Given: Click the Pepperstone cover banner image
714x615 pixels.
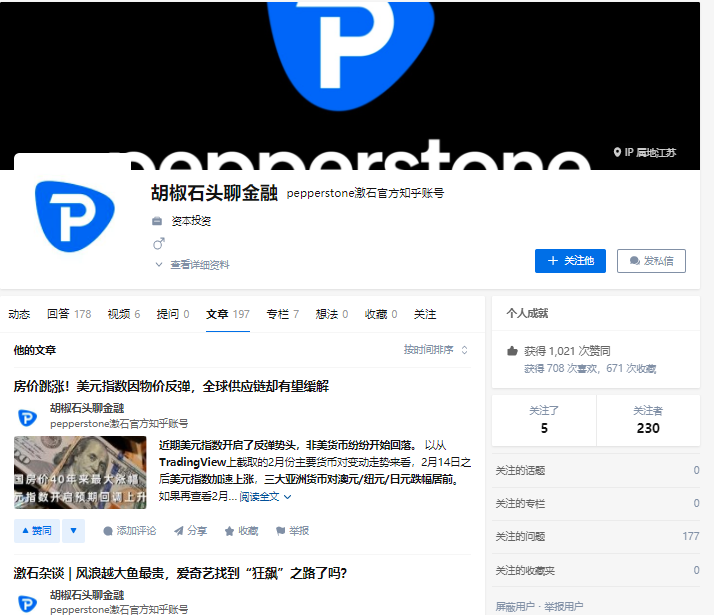Looking at the screenshot, I should pos(350,85).
